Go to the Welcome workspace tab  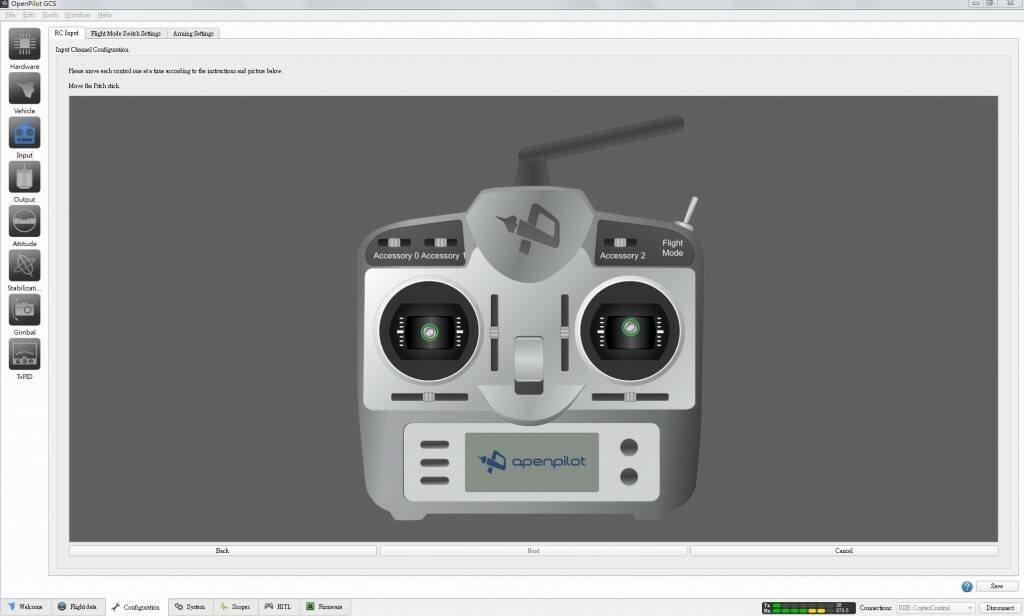point(25,607)
